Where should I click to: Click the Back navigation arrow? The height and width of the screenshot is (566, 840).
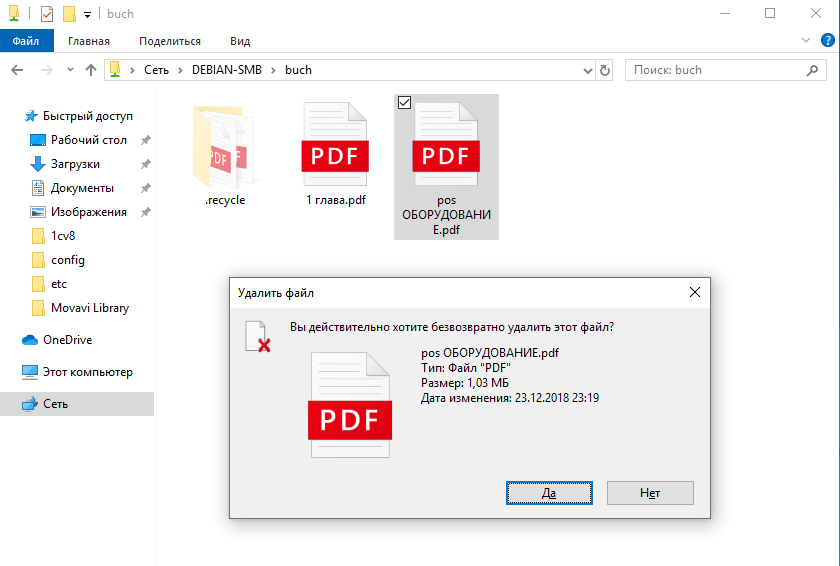(17, 70)
